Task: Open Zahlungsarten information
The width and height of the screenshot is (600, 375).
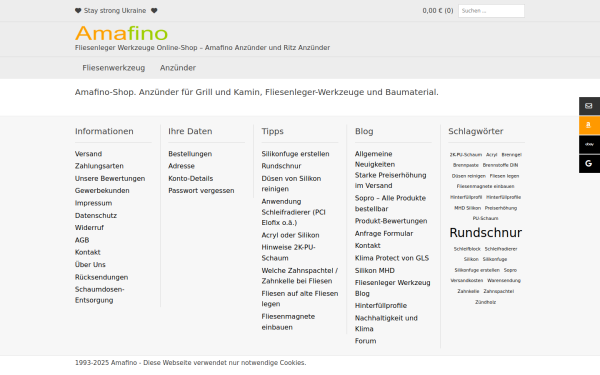Action: 99,166
